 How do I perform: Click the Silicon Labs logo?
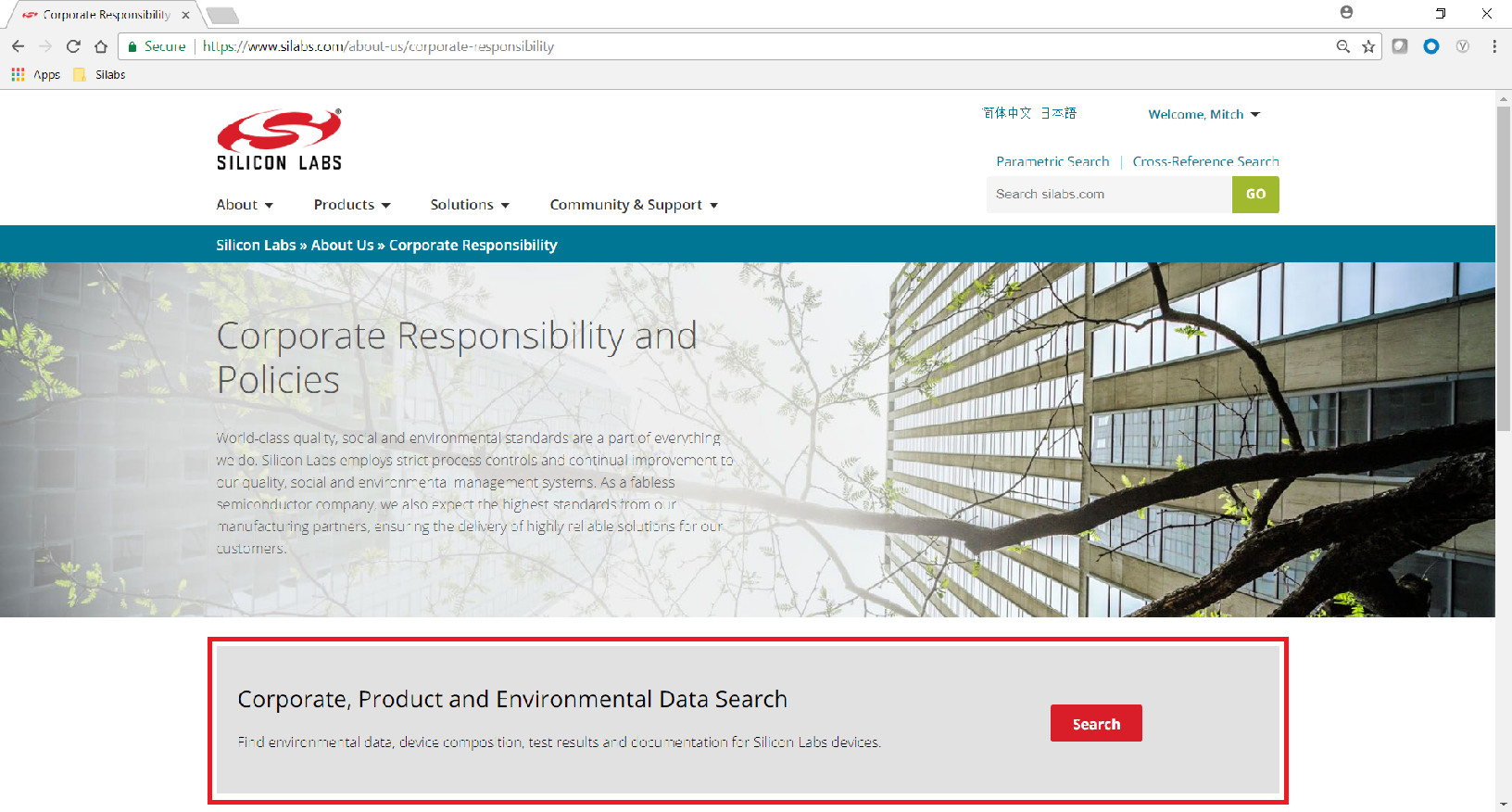tap(280, 140)
